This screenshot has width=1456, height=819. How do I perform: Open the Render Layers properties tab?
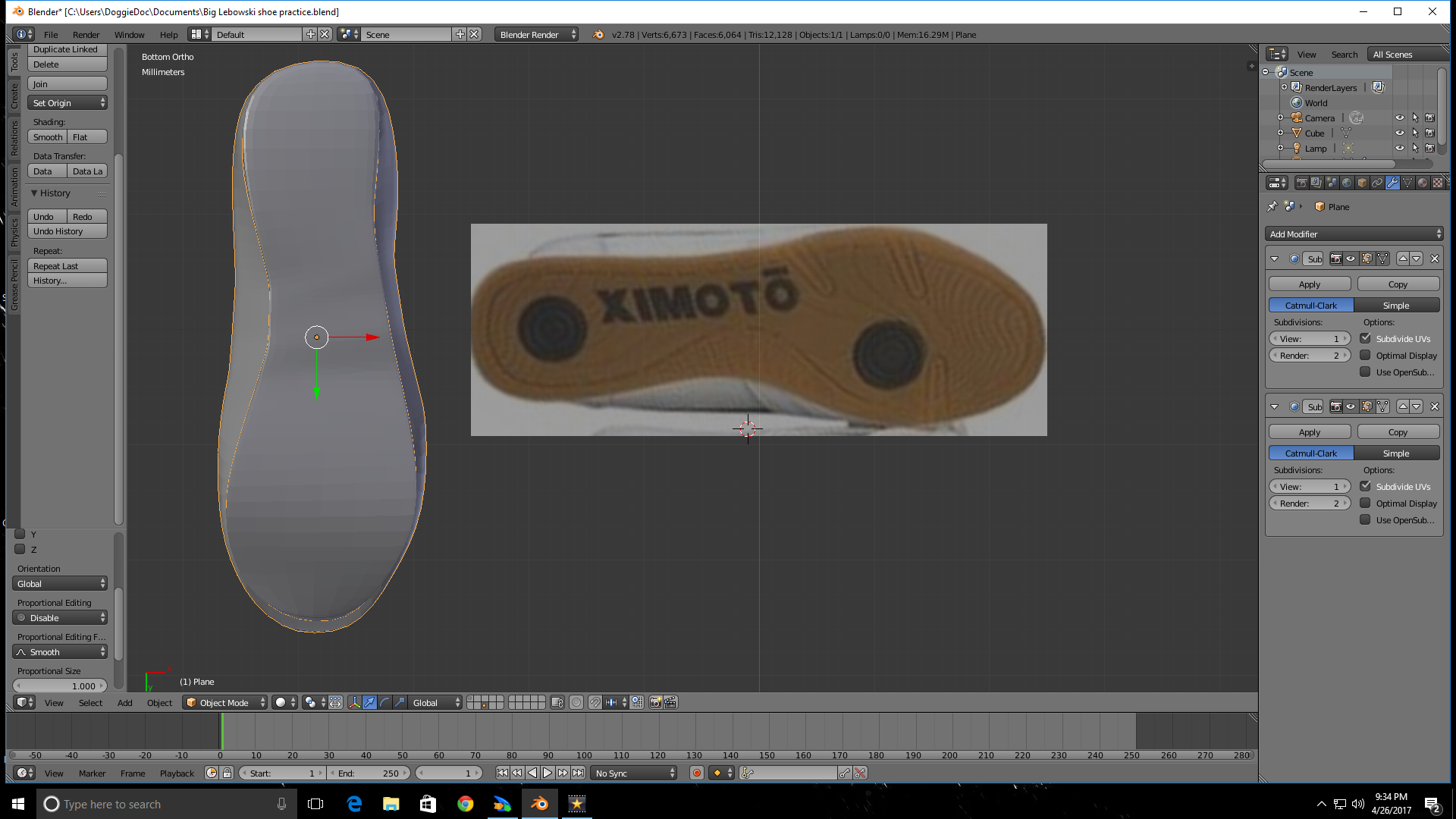1316,183
